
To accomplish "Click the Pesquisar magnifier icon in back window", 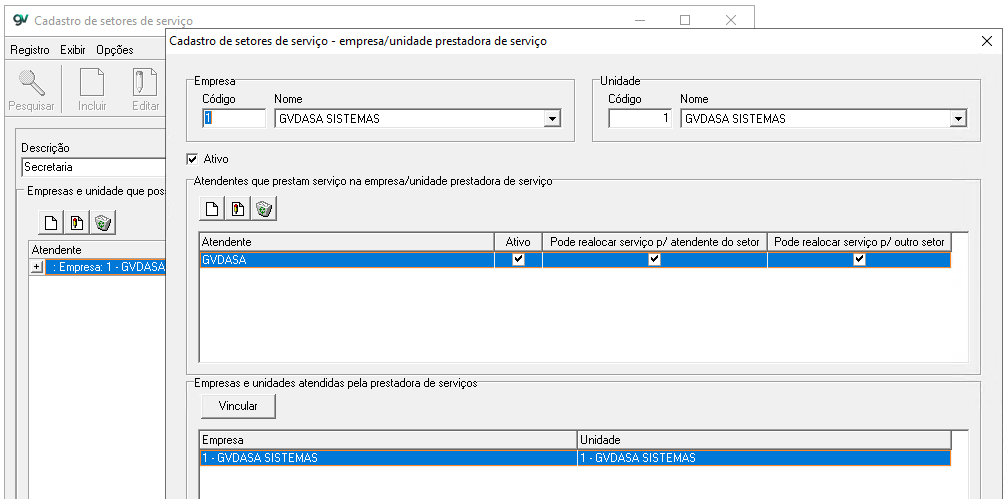I will pos(31,83).
